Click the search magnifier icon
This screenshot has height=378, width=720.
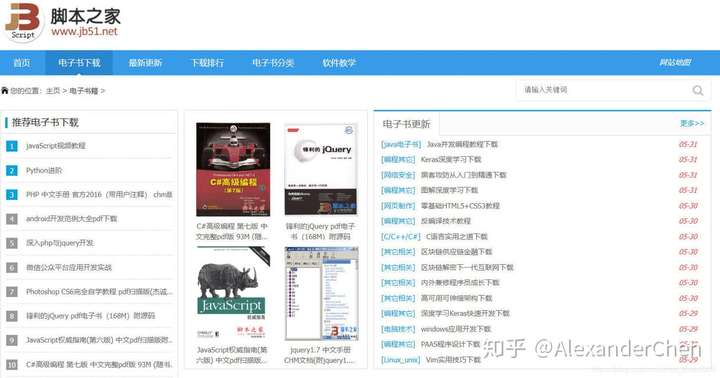pyautogui.click(x=698, y=90)
